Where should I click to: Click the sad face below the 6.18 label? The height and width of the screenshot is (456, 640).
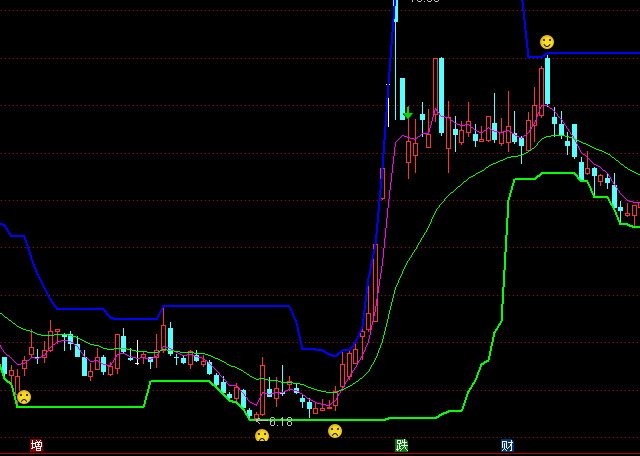click(262, 435)
